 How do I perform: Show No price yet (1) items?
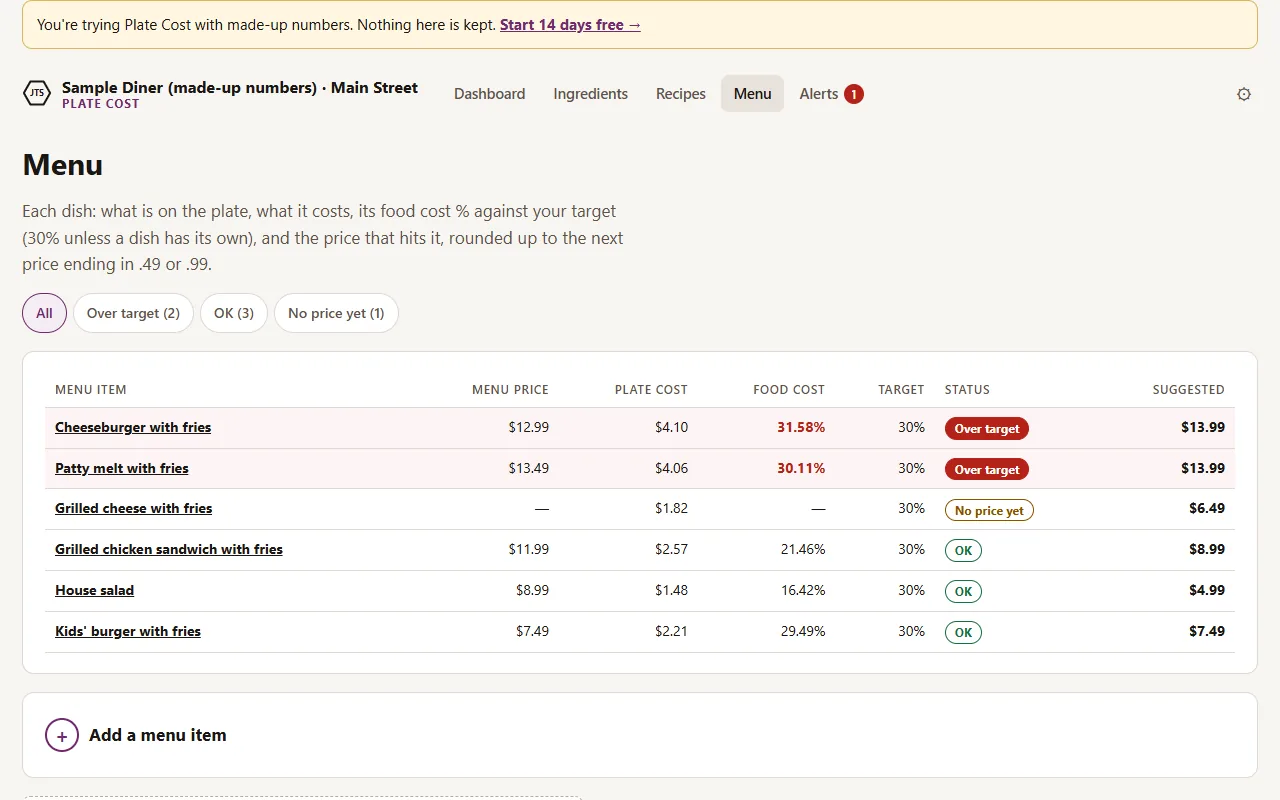336,313
